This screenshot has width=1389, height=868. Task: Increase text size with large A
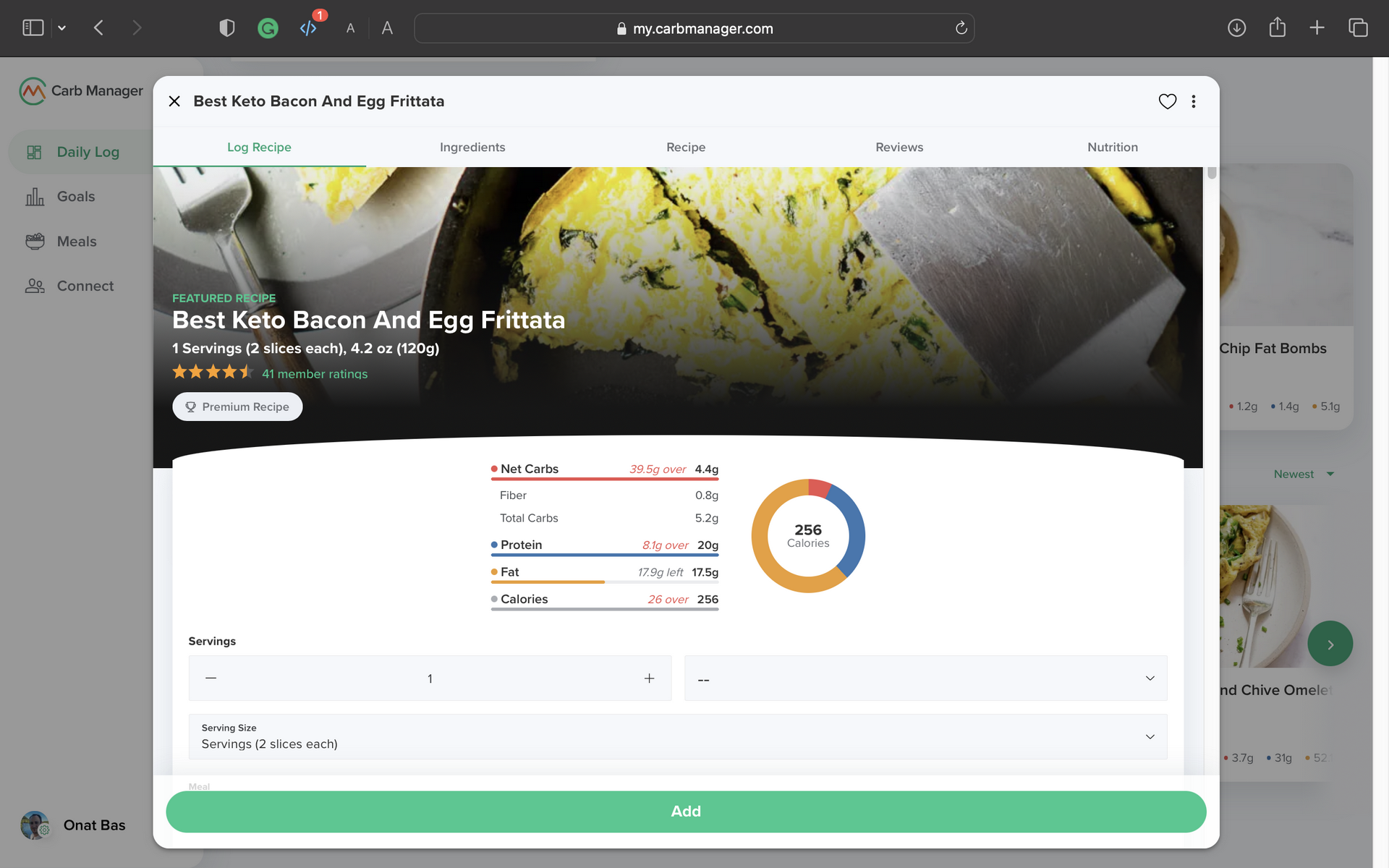click(387, 28)
